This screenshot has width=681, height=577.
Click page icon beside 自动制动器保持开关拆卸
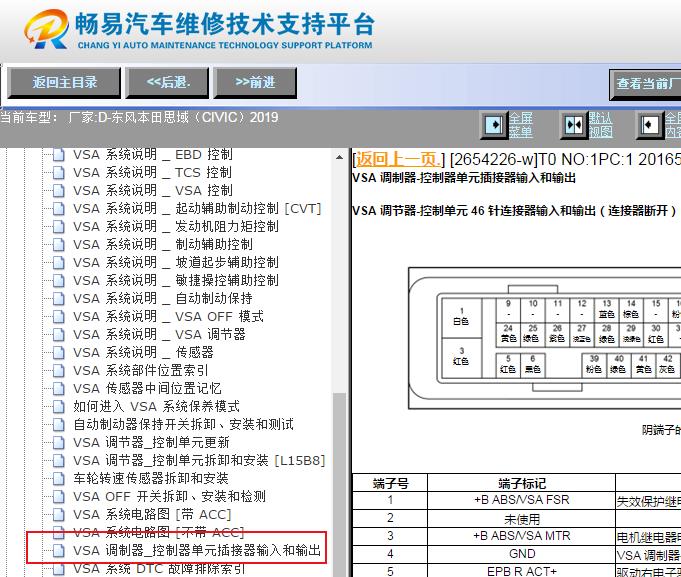(x=59, y=425)
